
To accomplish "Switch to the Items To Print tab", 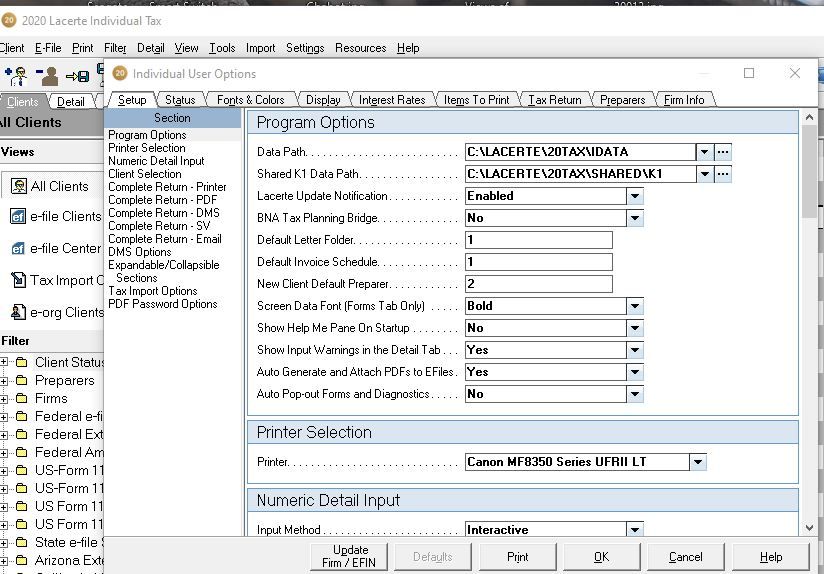I will coord(476,100).
